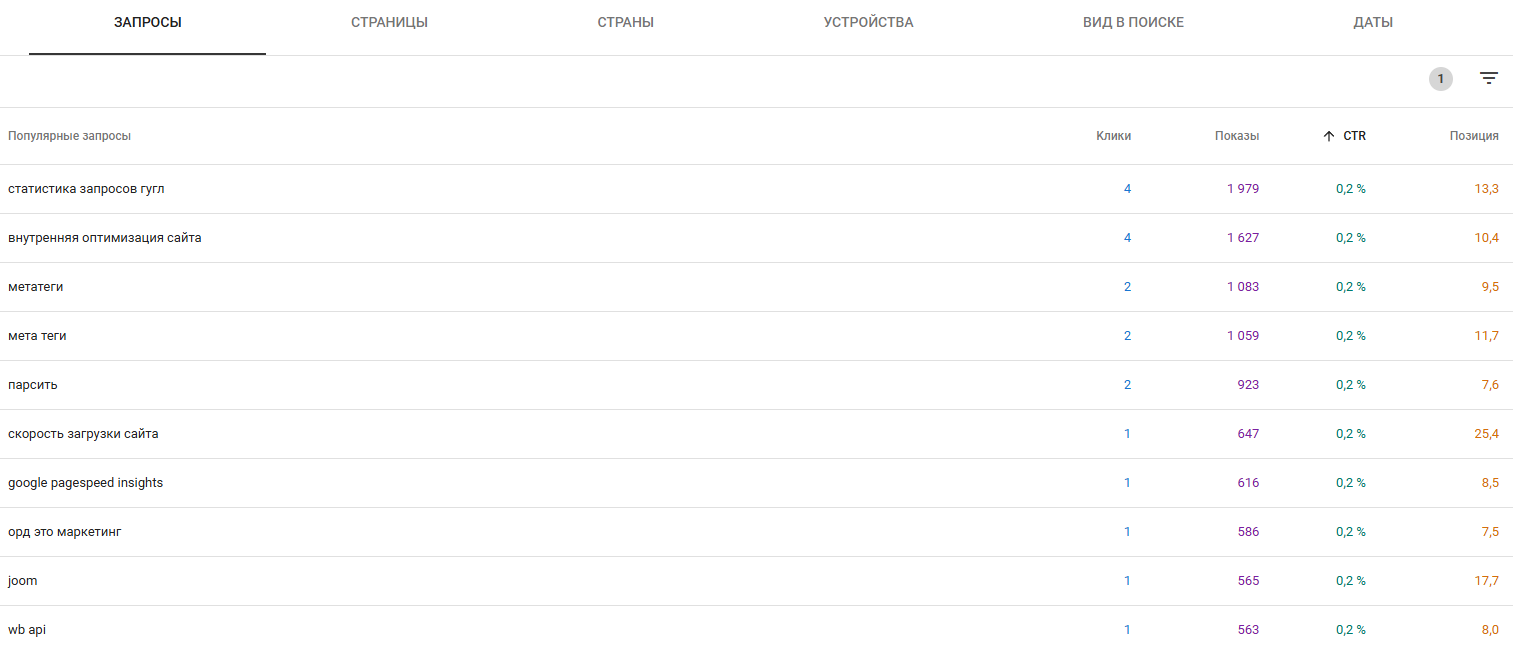Click the CTR sort arrow icon
Image resolution: width=1513 pixels, height=649 pixels.
pyautogui.click(x=1328, y=136)
